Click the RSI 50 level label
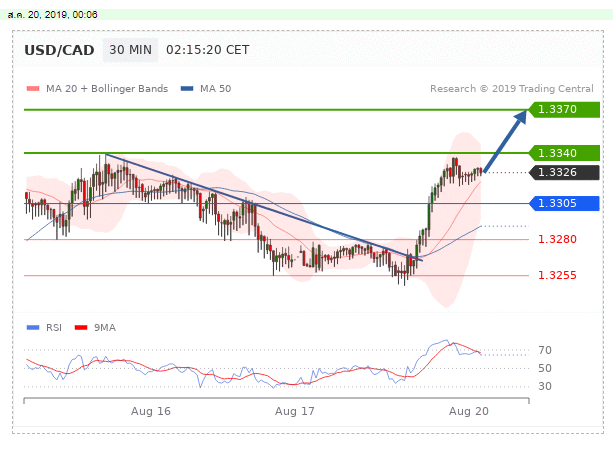Viewport: 613px width, 449px height. [x=545, y=368]
